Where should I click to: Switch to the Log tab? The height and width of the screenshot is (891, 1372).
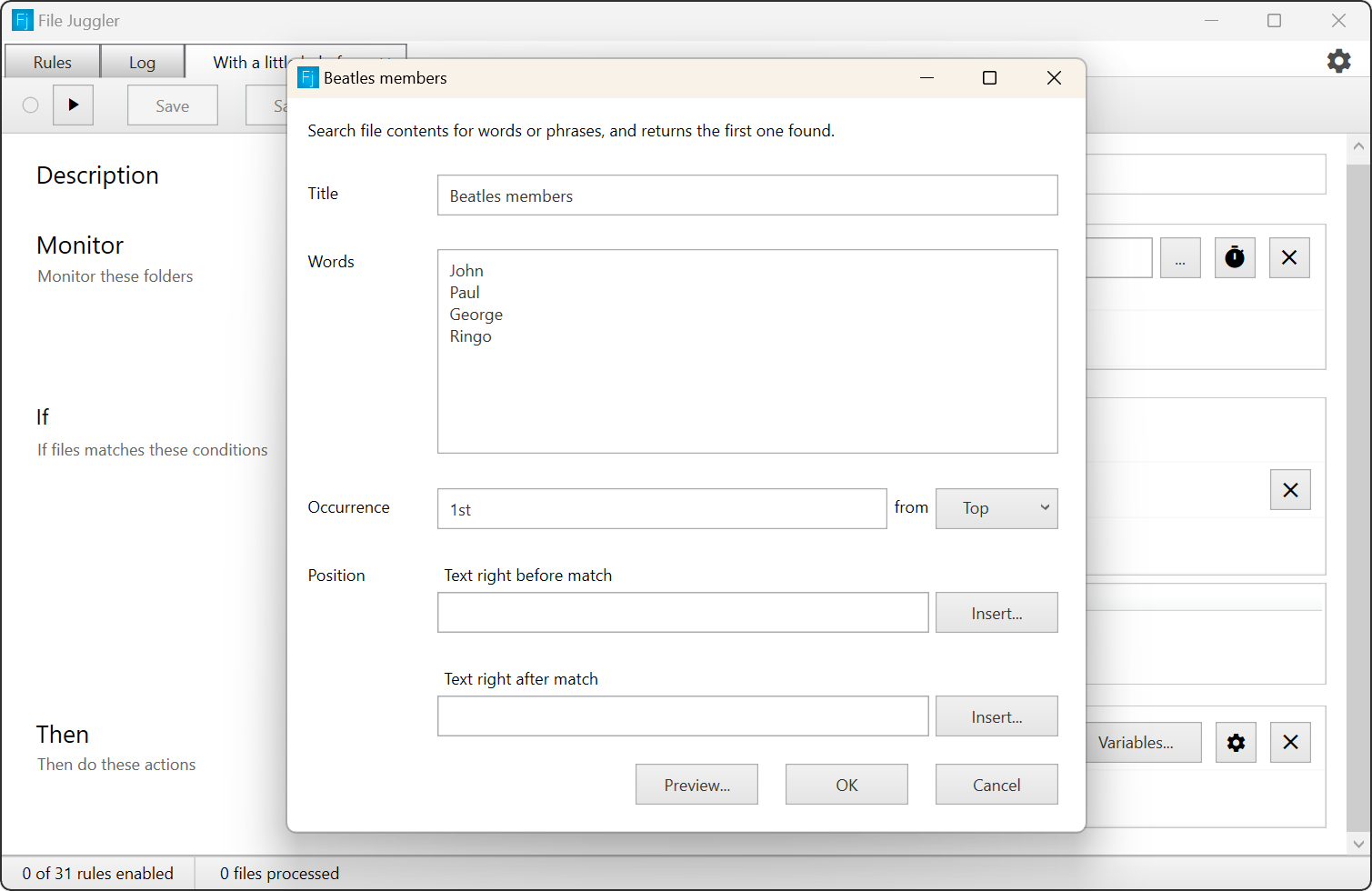click(142, 62)
